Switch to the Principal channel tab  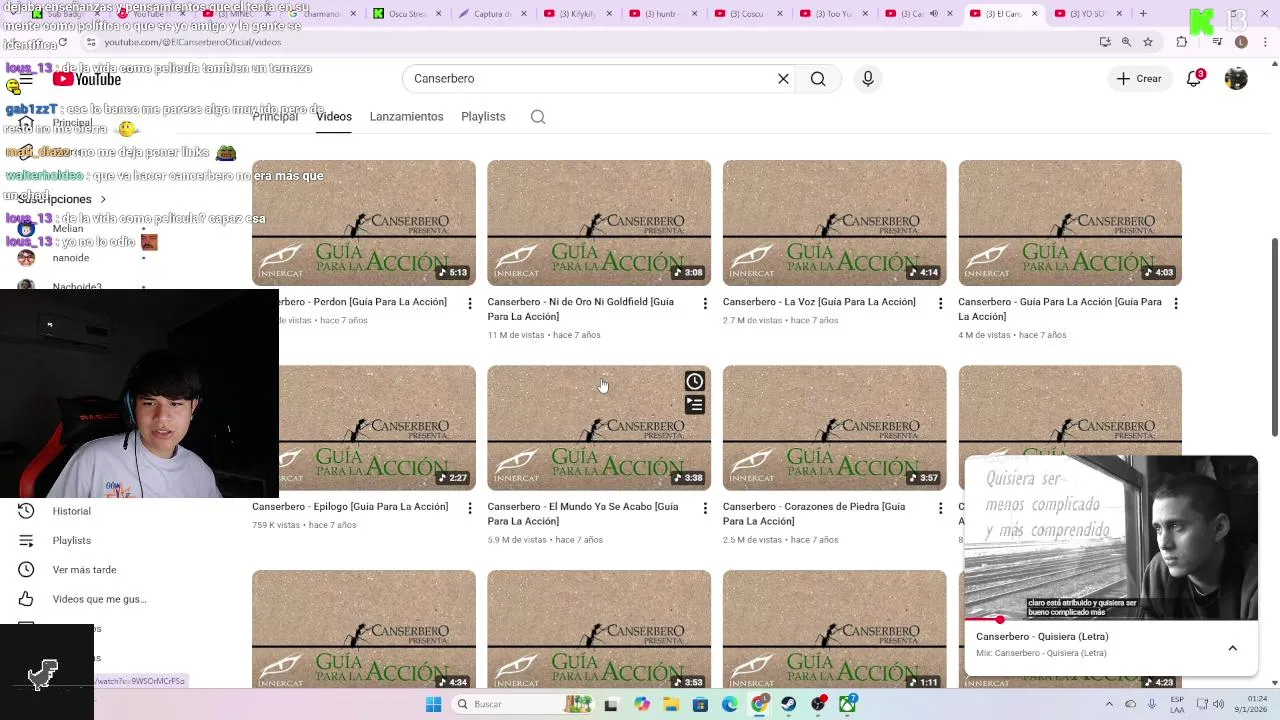275,117
